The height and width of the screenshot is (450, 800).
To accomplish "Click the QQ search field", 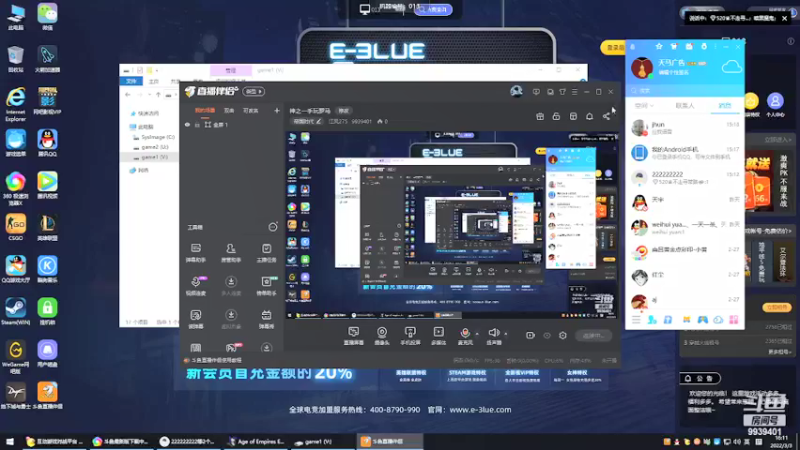I will coord(684,90).
